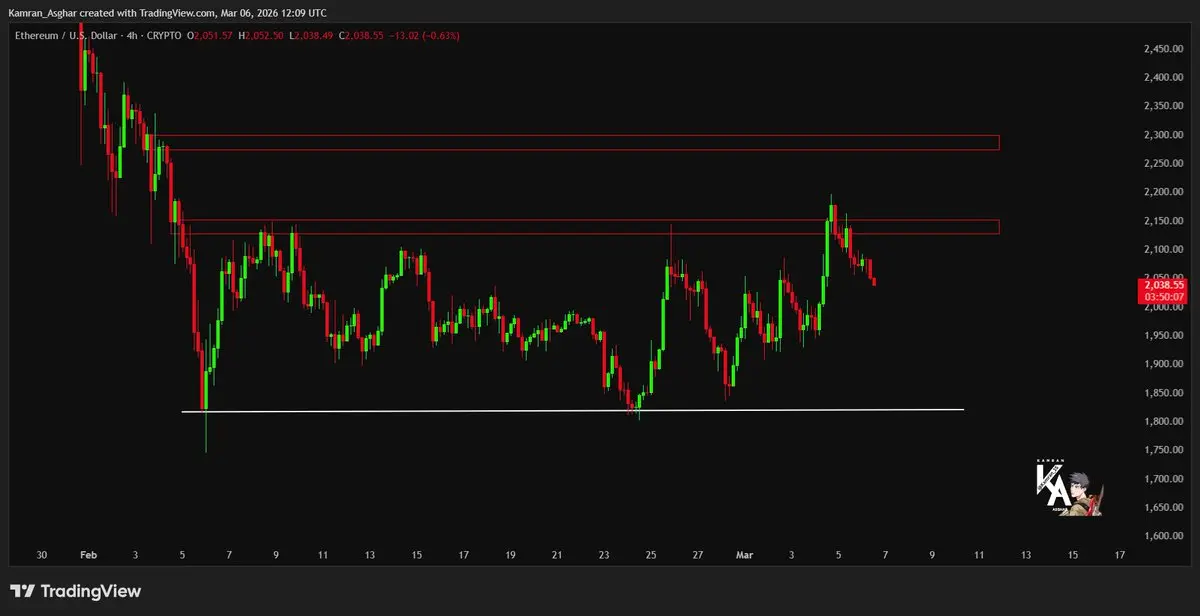Click the 2,300.00 price axis label
The height and width of the screenshot is (616, 1200).
(x=1163, y=134)
